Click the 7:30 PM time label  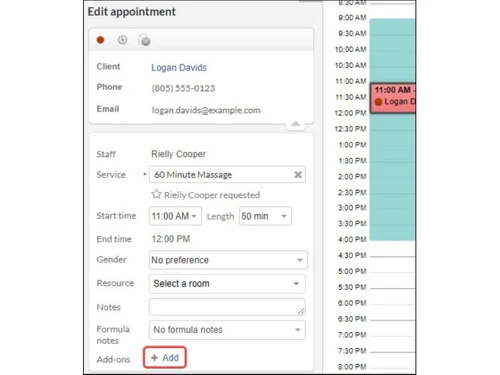(352, 351)
